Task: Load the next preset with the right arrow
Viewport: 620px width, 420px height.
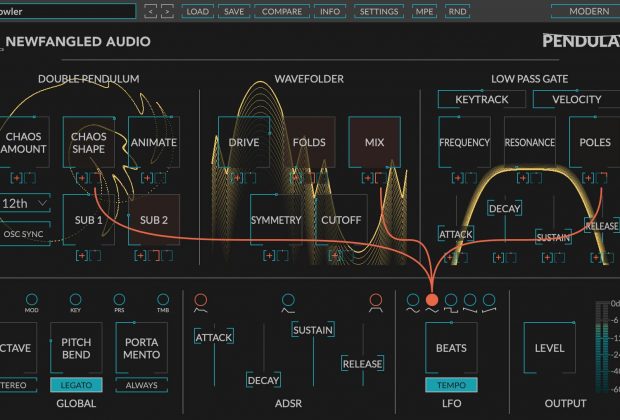Action: 167,11
